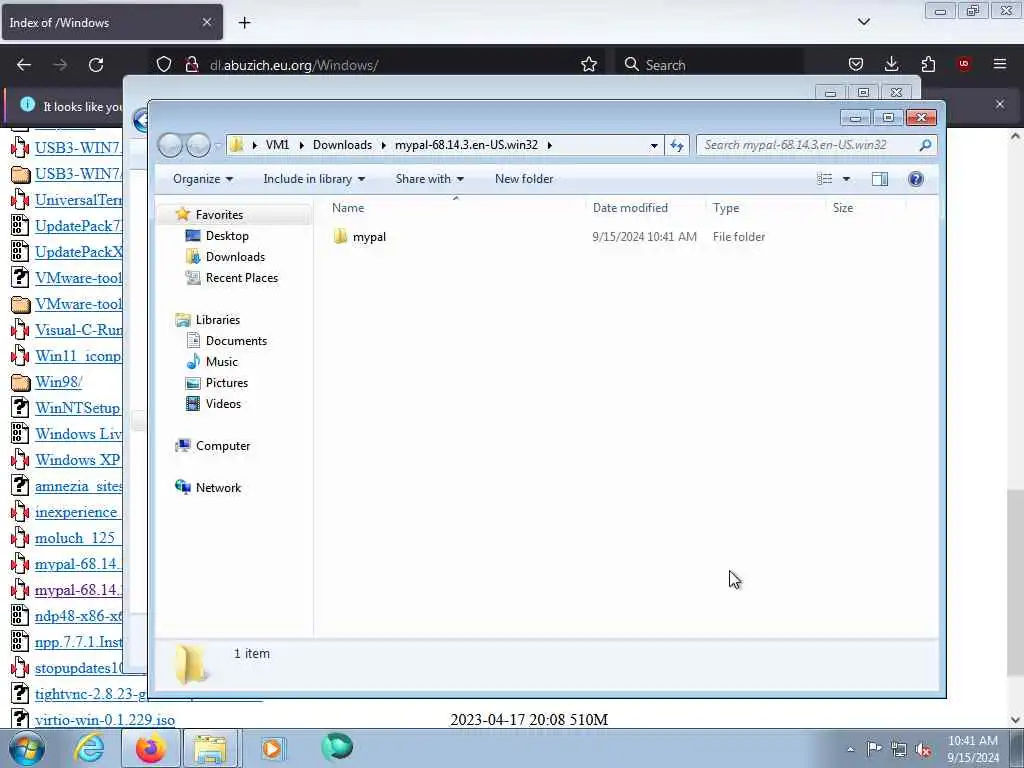Image resolution: width=1024 pixels, height=768 pixels.
Task: Click the Windows Start button
Action: (x=26, y=749)
